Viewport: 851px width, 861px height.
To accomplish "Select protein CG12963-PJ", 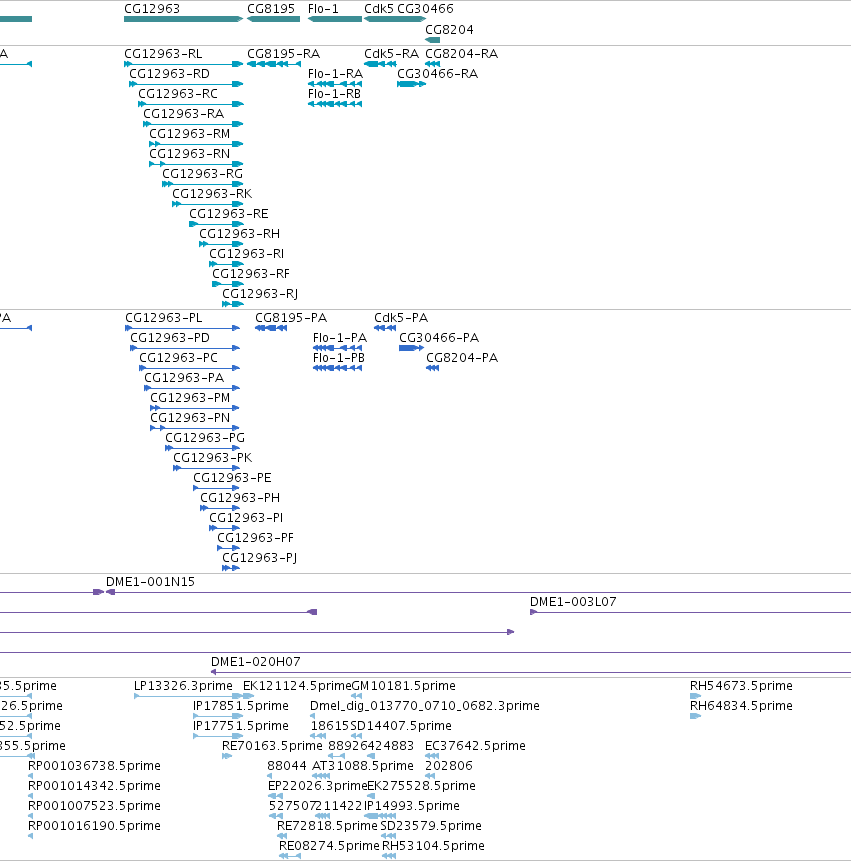I will click(x=260, y=558).
